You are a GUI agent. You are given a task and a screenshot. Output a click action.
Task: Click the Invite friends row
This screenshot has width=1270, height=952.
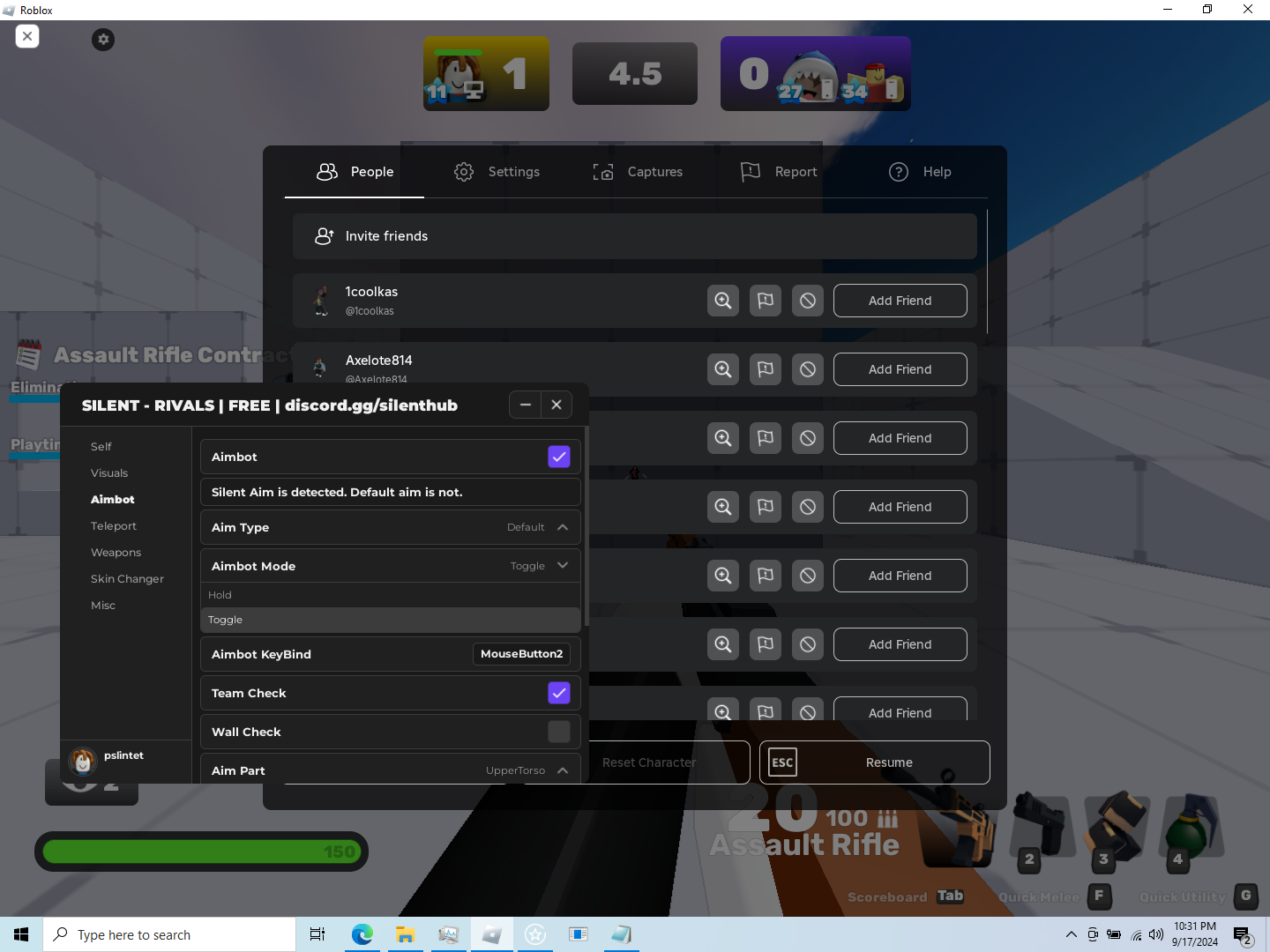[635, 236]
